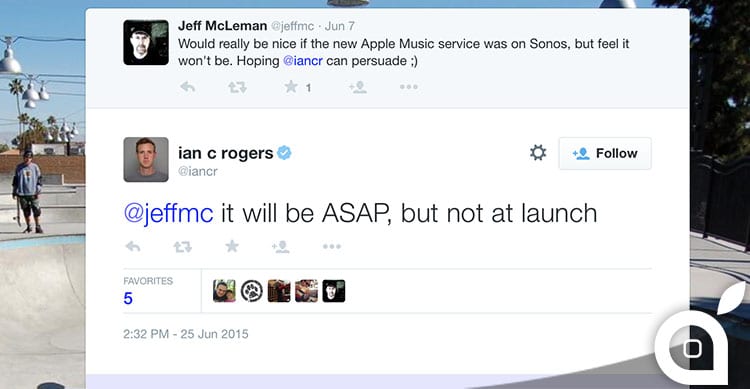The height and width of the screenshot is (389, 750).
Task: Favorite Jeff McLeman's tweet with star
Action: (x=291, y=87)
